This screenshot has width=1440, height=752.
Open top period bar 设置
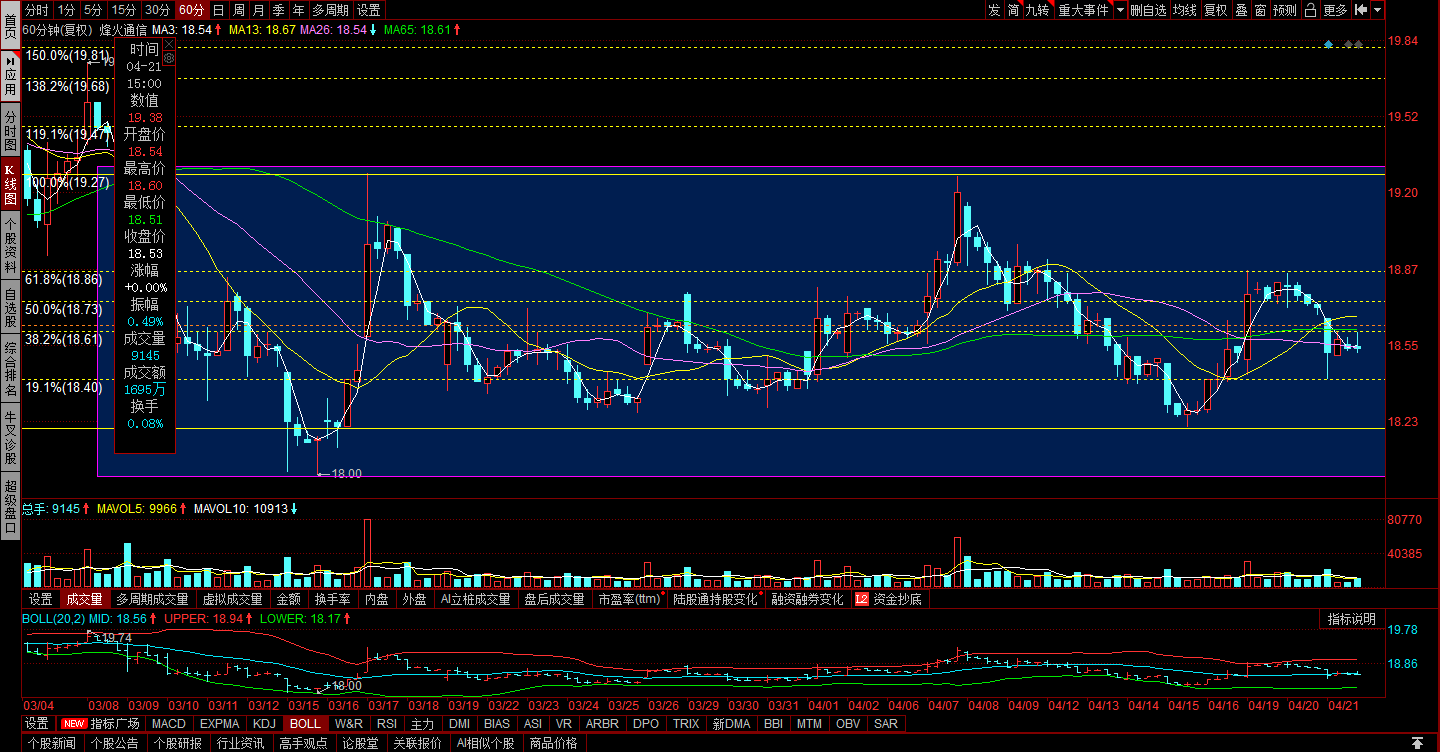click(369, 10)
